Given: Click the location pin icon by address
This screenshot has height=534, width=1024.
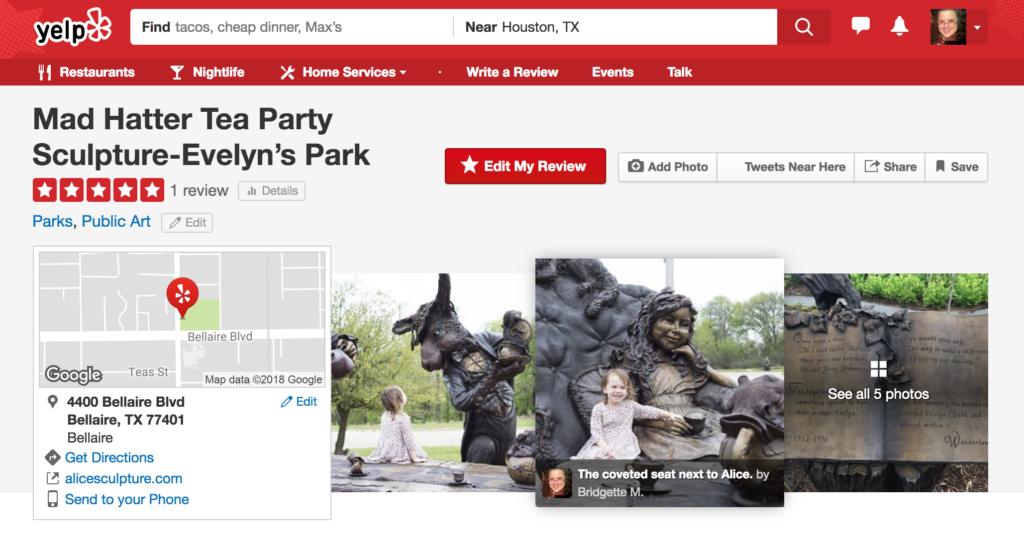Looking at the screenshot, I should coord(53,402).
